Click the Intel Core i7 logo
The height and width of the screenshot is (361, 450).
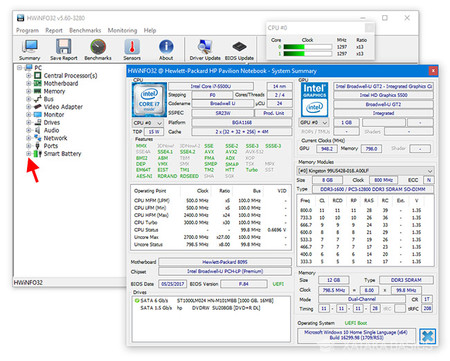coord(149,99)
